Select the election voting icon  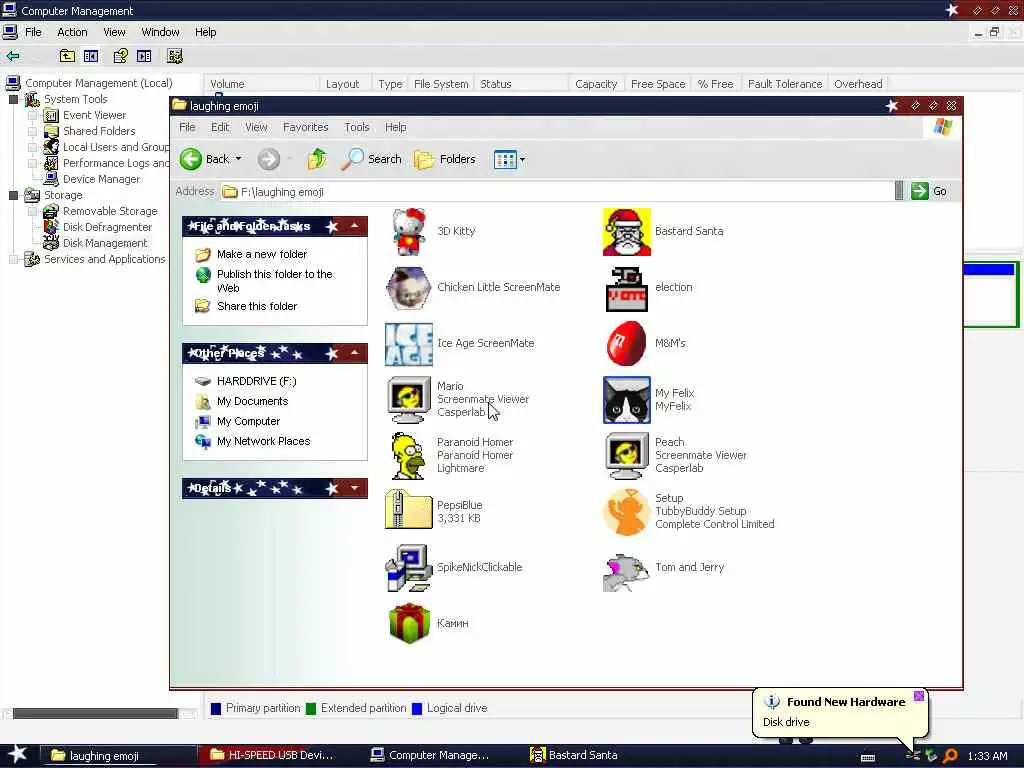[626, 288]
